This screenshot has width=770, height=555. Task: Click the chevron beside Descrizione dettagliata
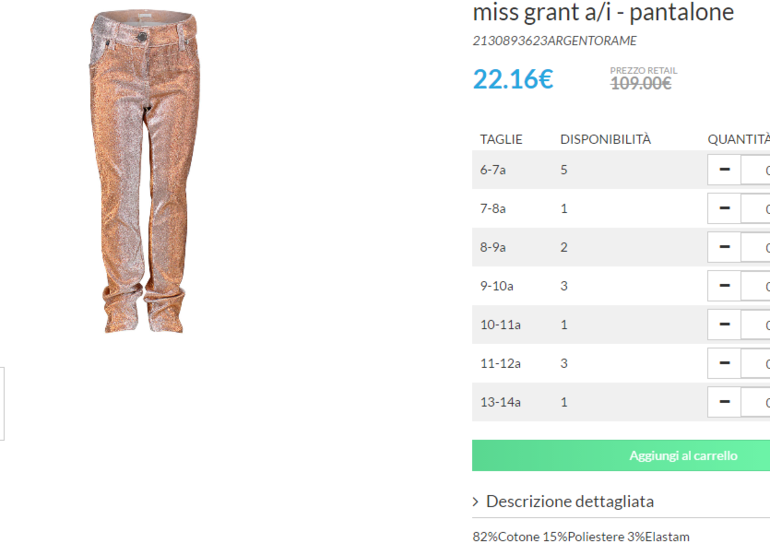[x=475, y=502]
